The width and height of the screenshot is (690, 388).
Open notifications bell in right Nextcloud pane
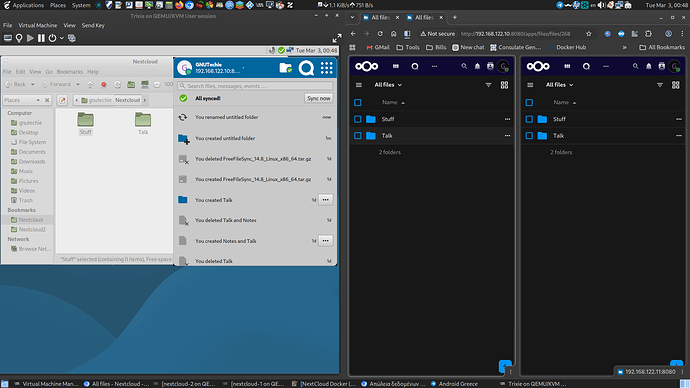(649, 66)
